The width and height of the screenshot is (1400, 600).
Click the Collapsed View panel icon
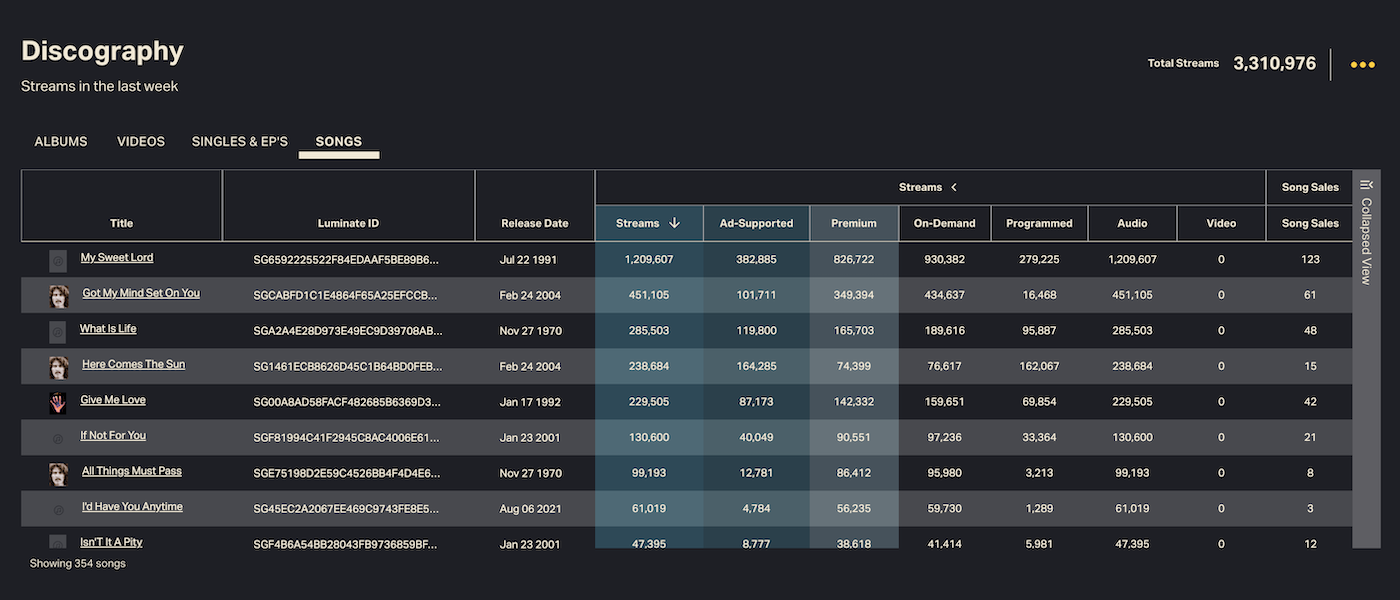pos(1366,185)
